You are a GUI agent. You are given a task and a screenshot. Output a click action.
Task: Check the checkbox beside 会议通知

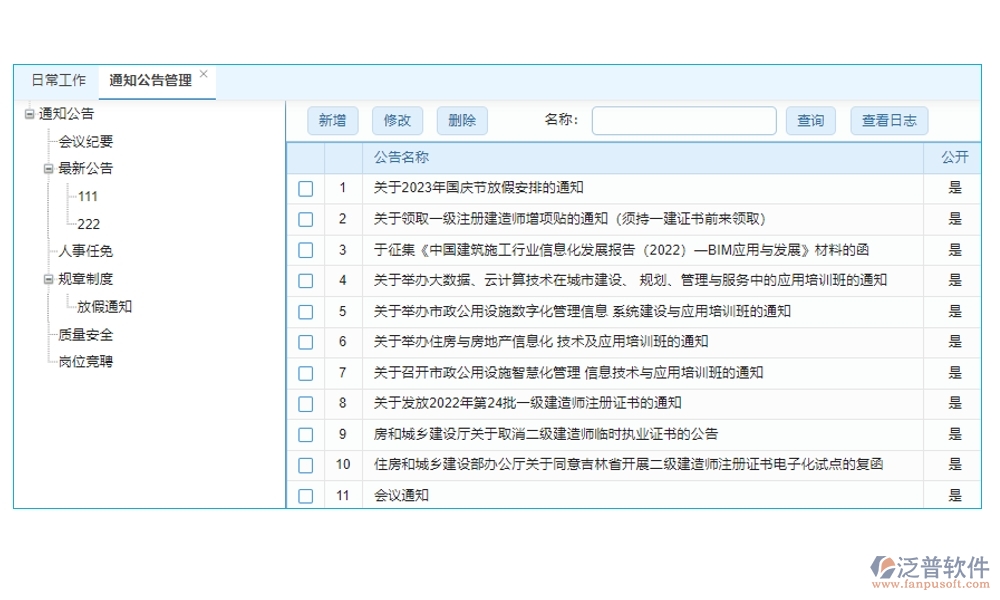tap(305, 494)
